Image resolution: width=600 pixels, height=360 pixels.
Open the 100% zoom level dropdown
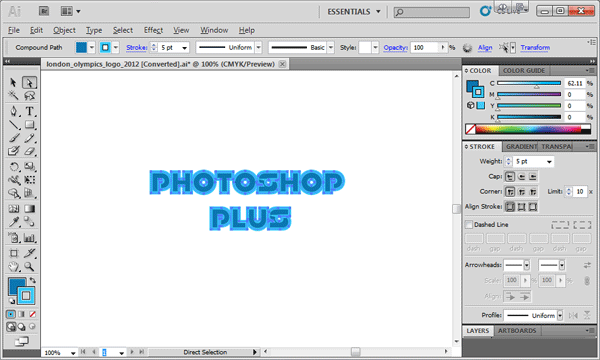73,353
